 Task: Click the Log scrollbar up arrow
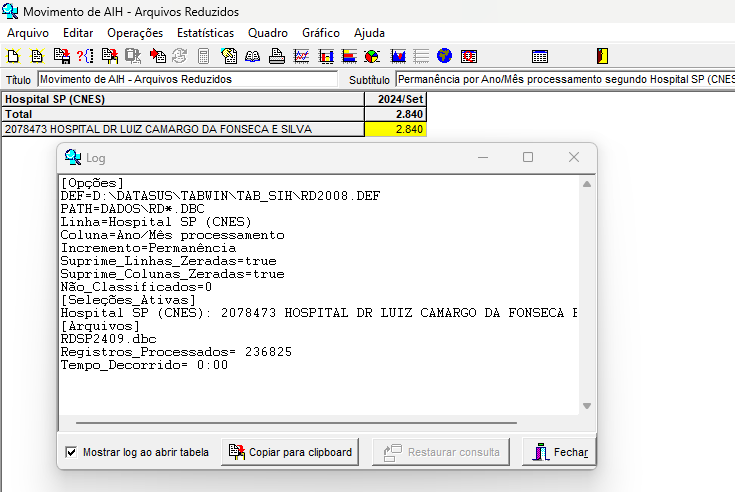(587, 184)
